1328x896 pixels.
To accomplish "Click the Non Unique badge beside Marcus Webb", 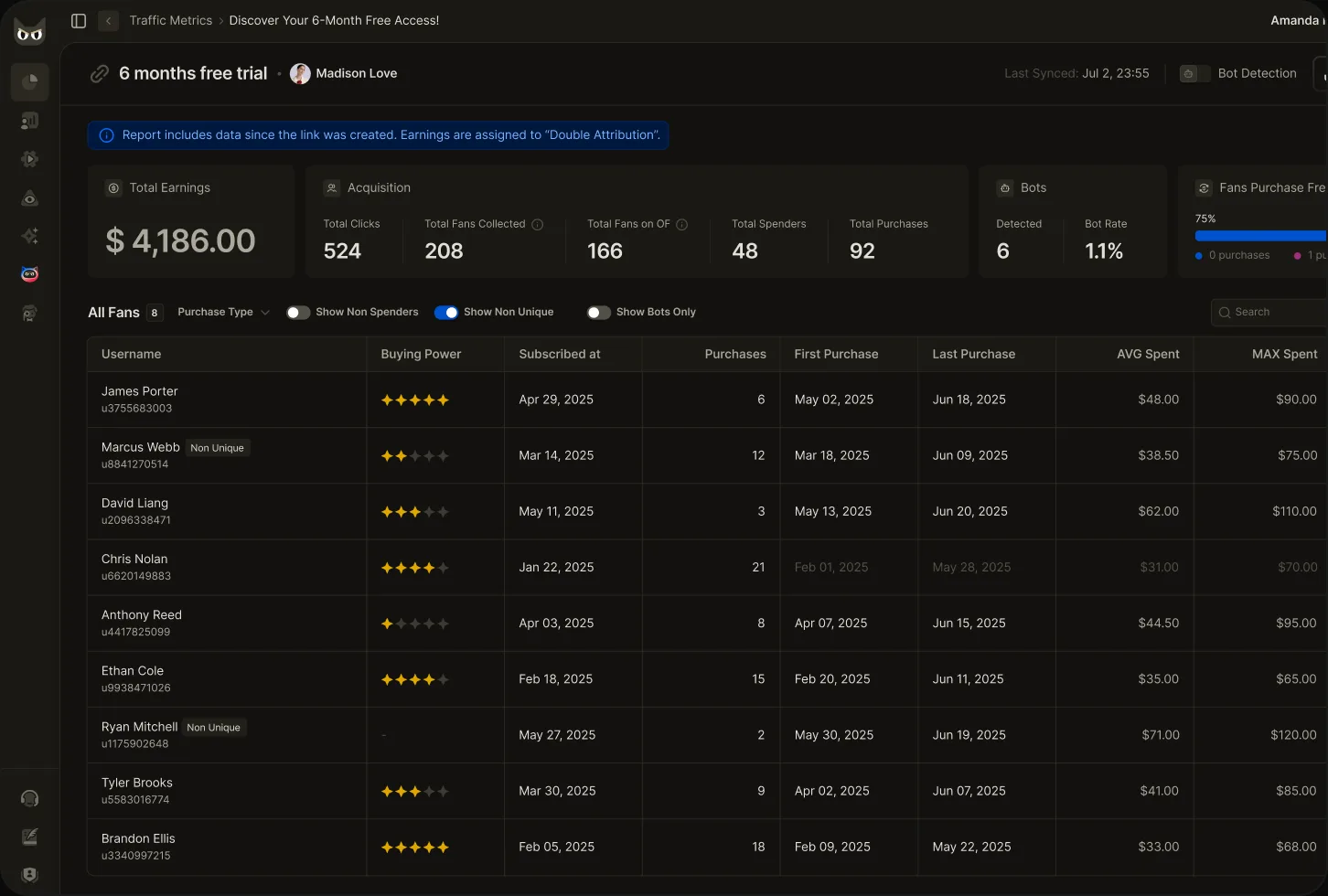I will [217, 448].
